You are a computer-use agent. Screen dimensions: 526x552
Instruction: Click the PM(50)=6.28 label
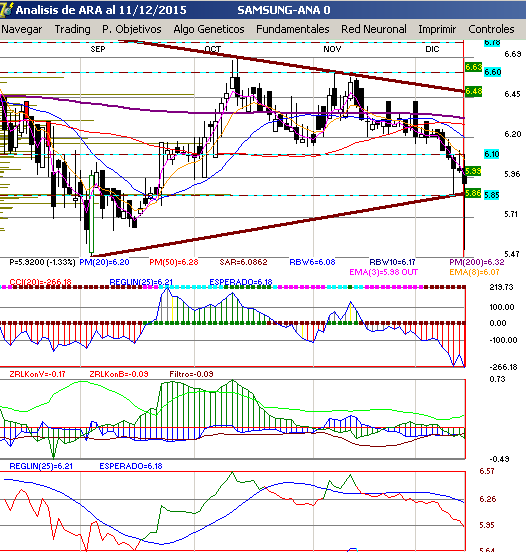tap(174, 262)
